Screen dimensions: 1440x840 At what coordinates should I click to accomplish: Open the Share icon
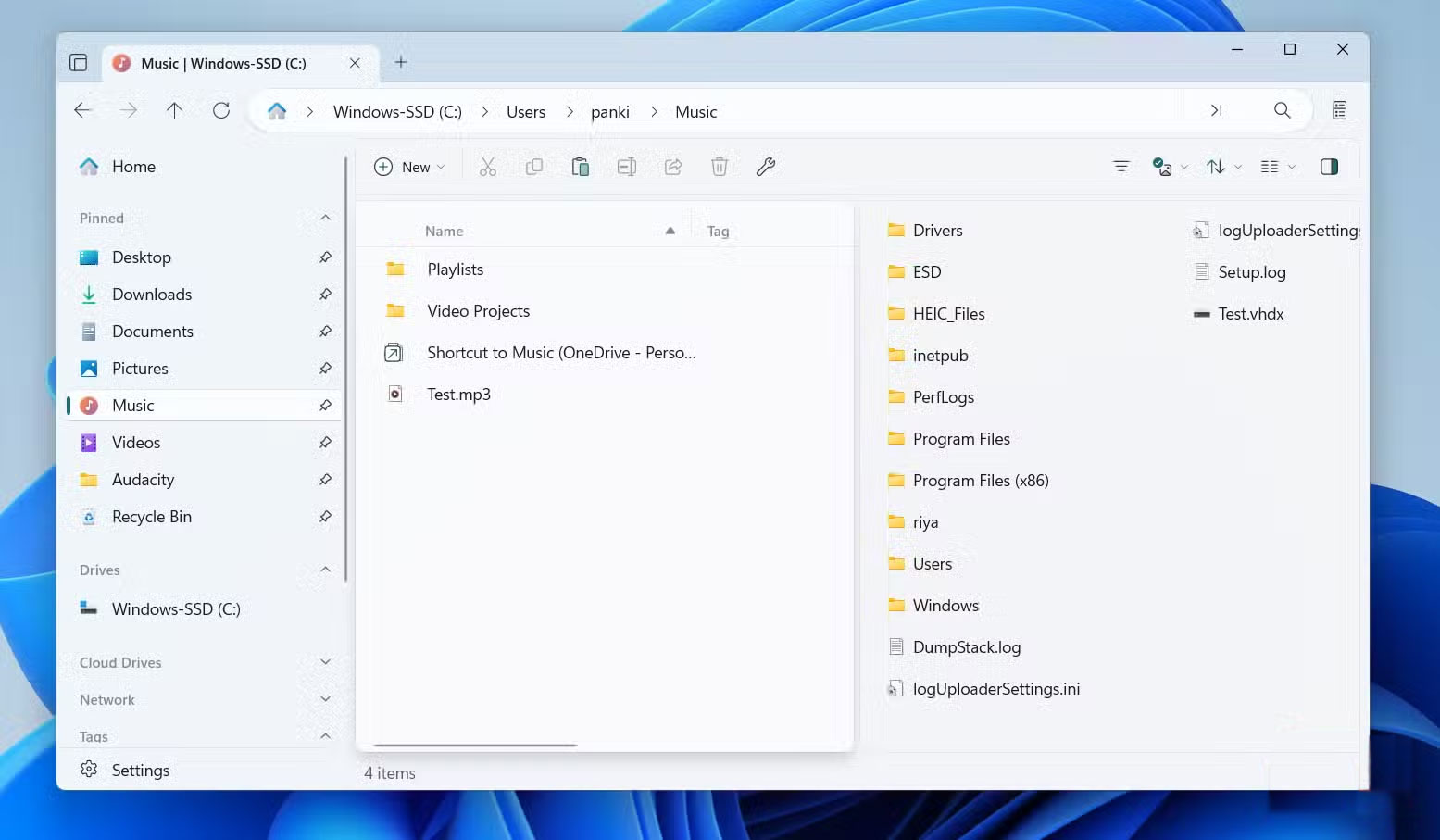673,167
